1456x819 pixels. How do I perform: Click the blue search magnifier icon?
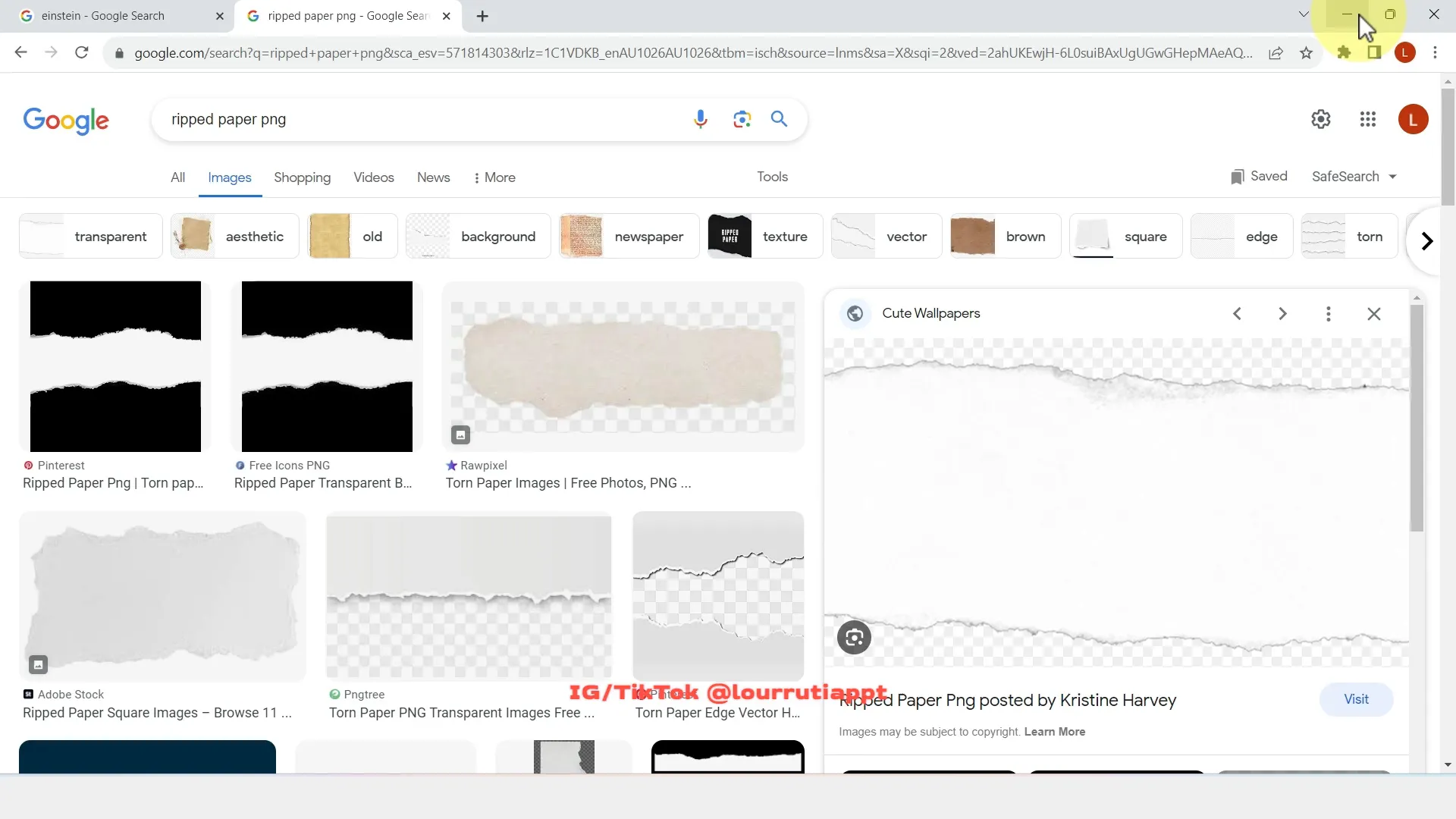pyautogui.click(x=779, y=119)
